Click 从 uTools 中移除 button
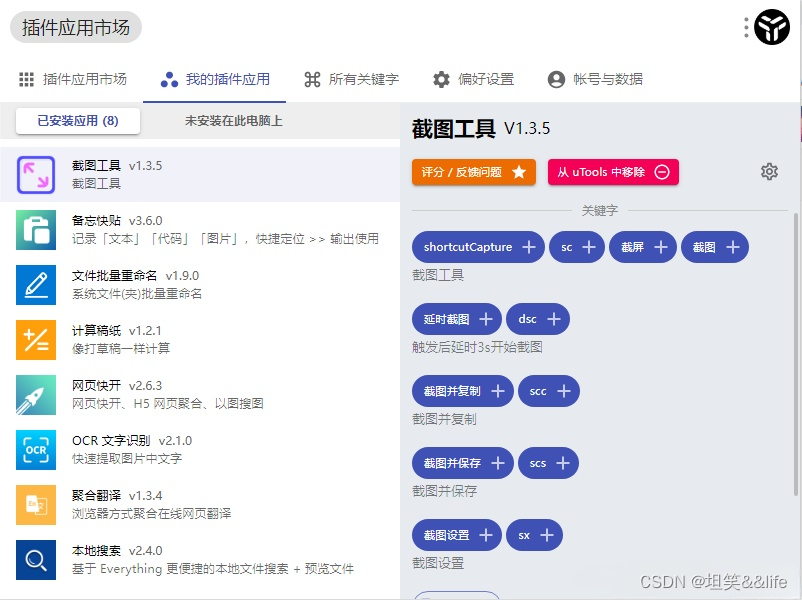 point(613,172)
